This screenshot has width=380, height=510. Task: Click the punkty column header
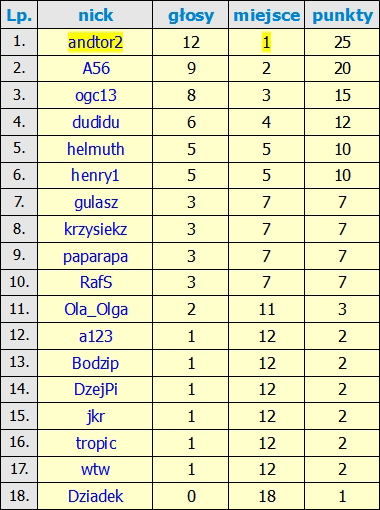(x=343, y=16)
